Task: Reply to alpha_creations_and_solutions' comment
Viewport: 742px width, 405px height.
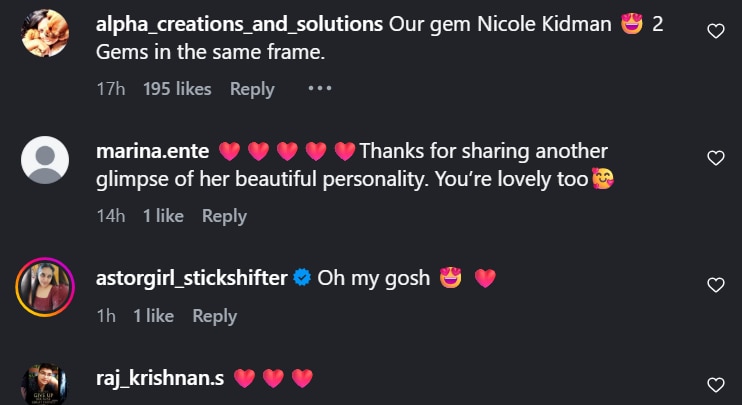Action: point(252,89)
